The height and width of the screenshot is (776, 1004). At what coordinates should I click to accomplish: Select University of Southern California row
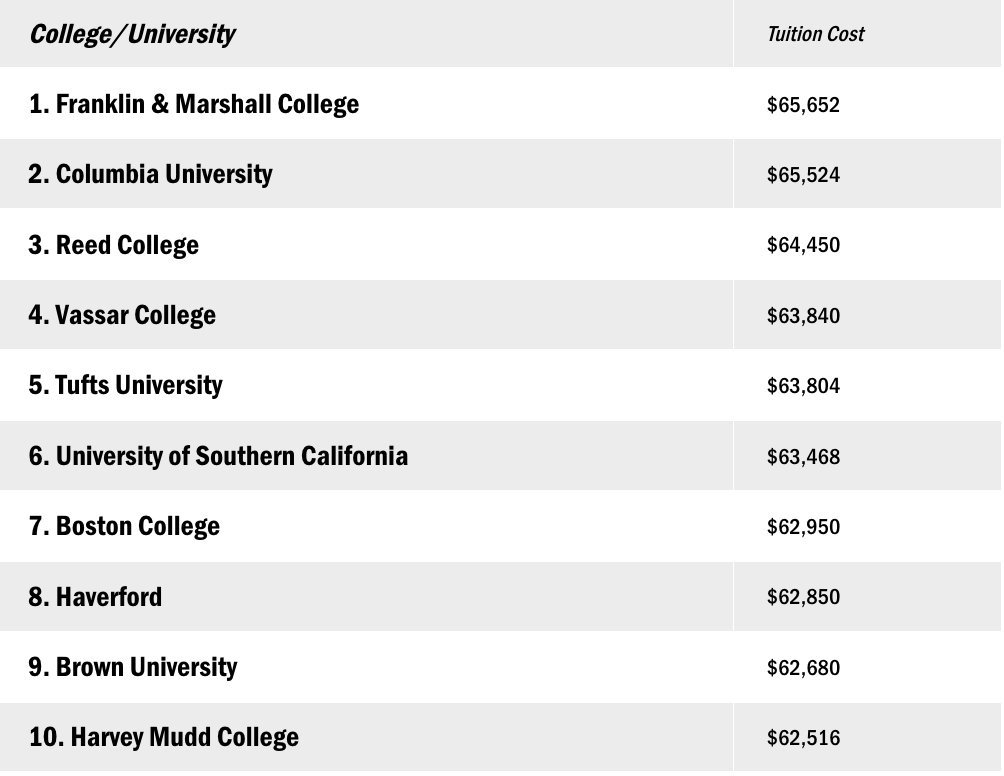coord(218,456)
